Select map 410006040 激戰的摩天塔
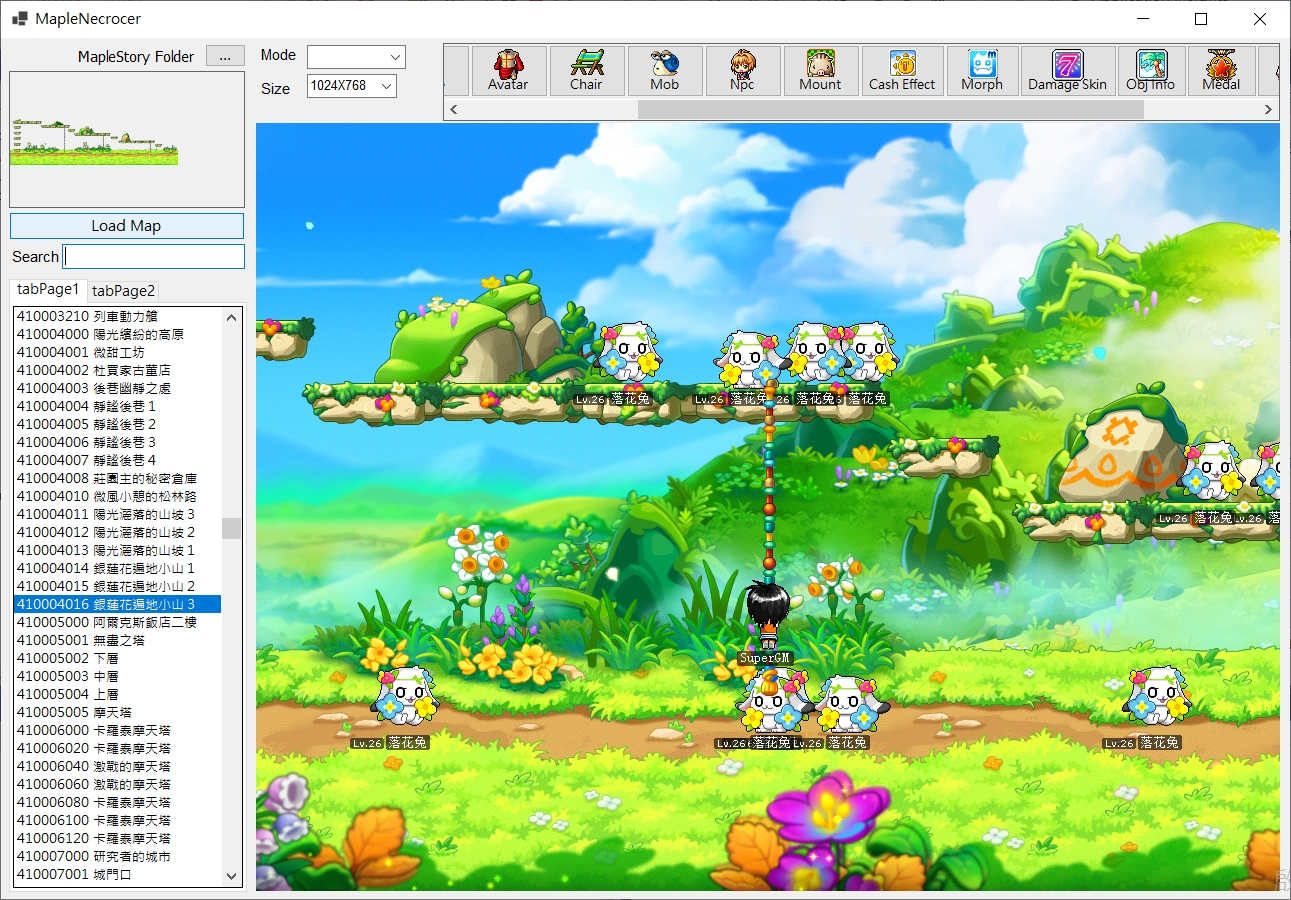Viewport: 1291px width, 900px height. tap(117, 766)
